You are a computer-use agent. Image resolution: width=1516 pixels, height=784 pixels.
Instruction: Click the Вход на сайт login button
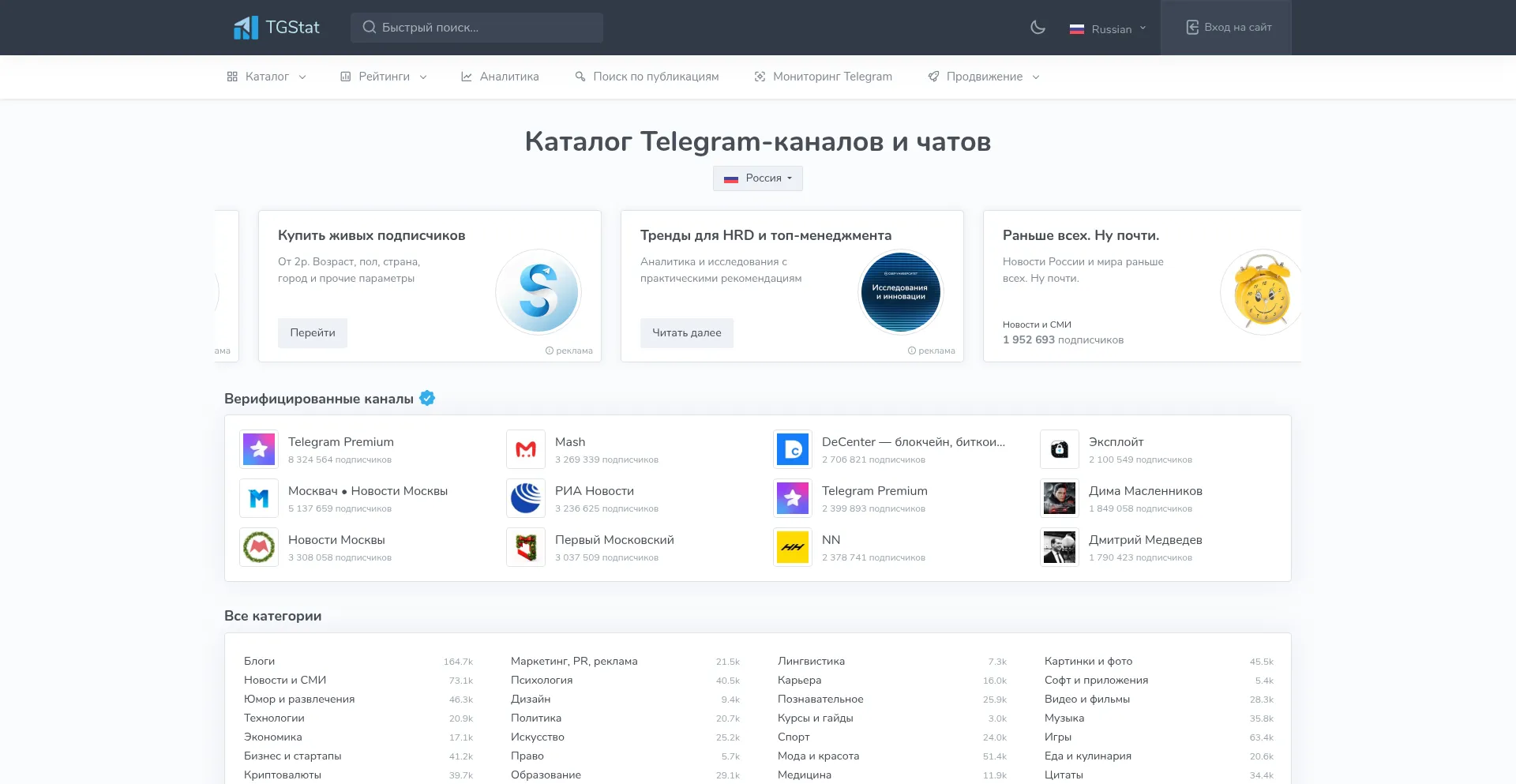click(x=1227, y=28)
